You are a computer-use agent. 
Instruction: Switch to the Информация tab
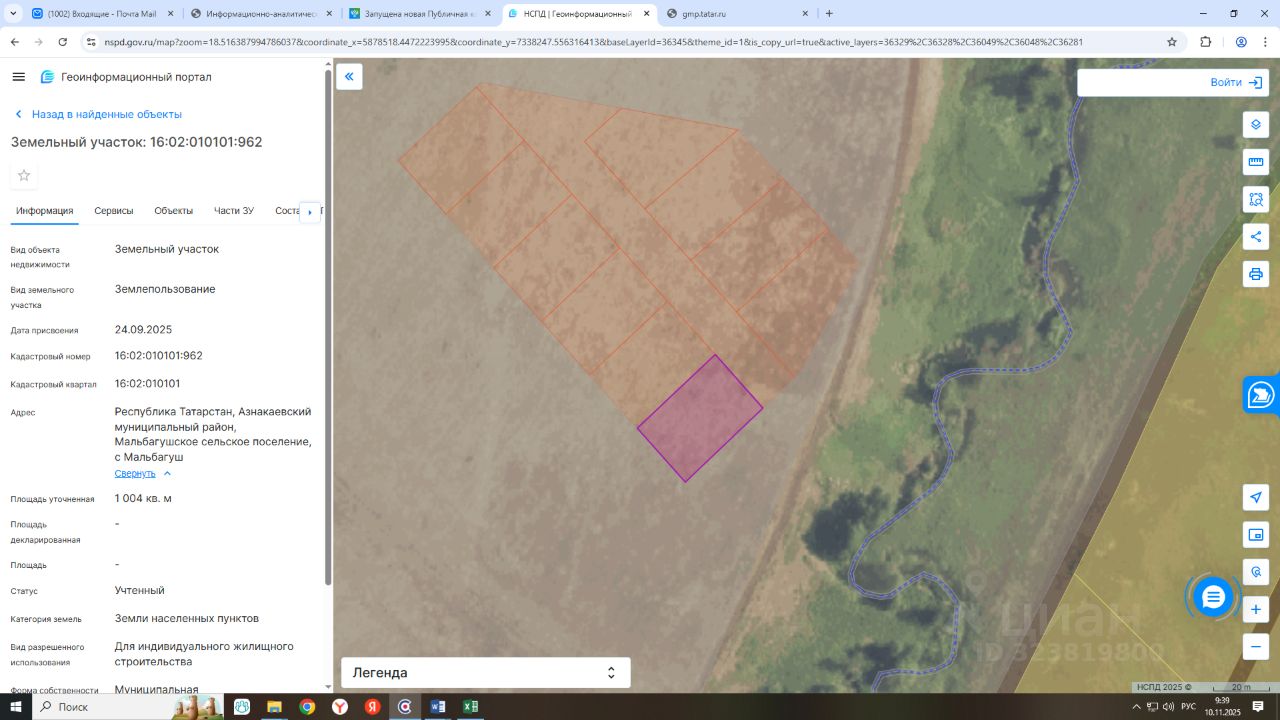[45, 211]
